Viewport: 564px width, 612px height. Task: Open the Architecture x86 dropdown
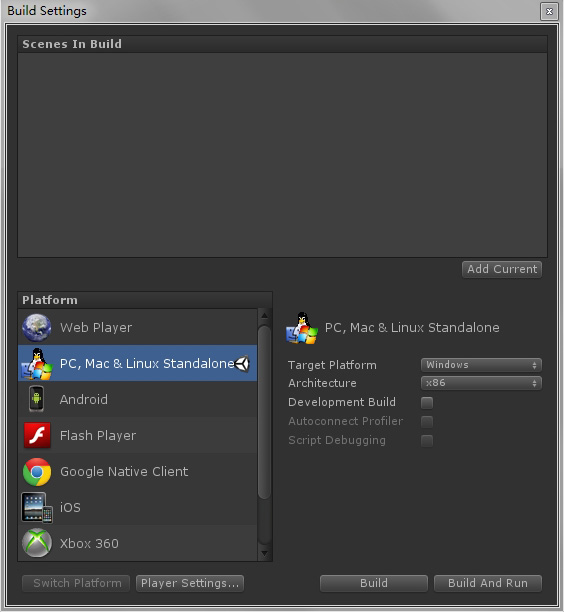pyautogui.click(x=481, y=383)
